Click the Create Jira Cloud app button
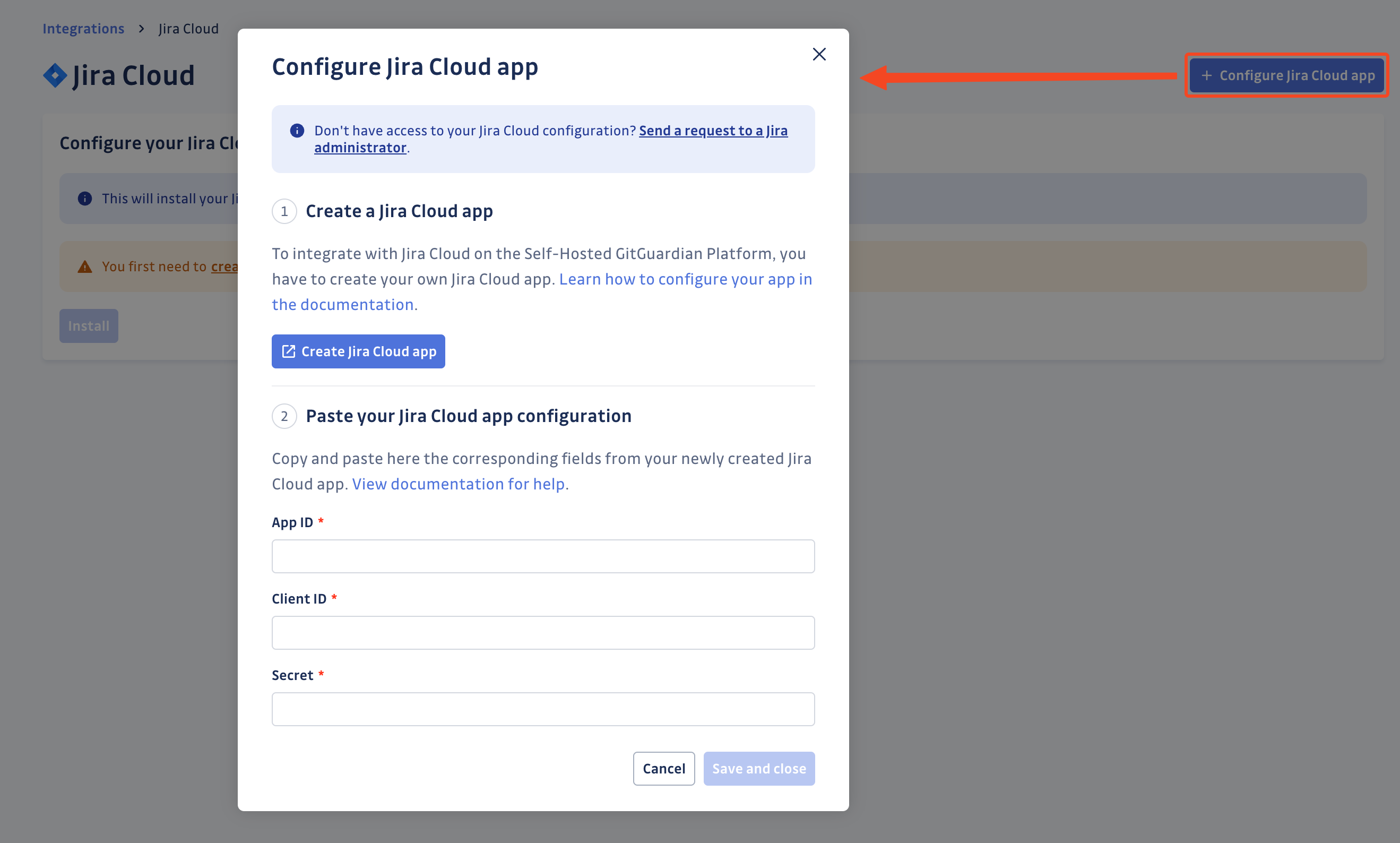Viewport: 1400px width, 843px height. [358, 351]
